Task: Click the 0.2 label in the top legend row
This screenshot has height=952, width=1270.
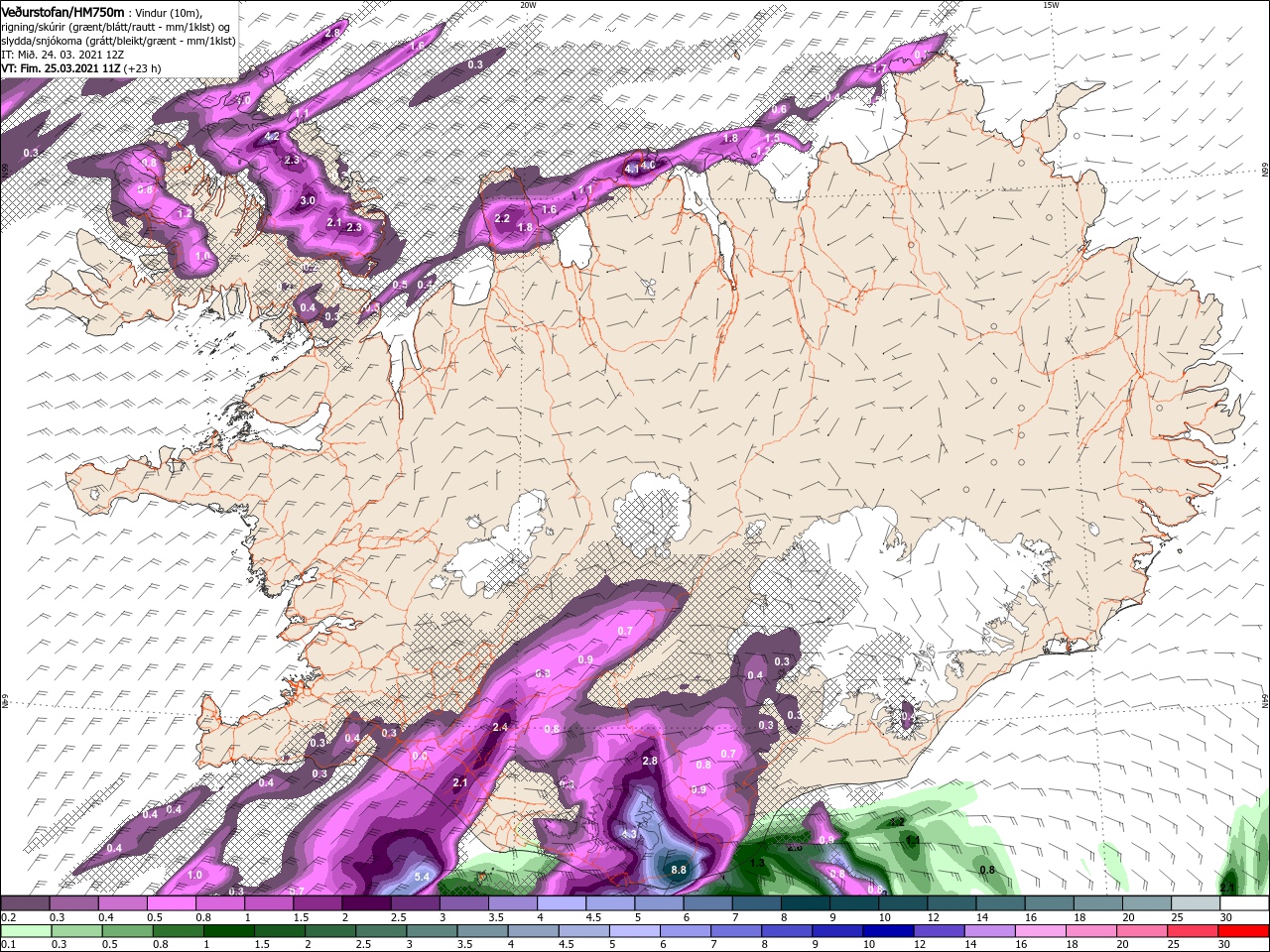Action: pos(7,917)
